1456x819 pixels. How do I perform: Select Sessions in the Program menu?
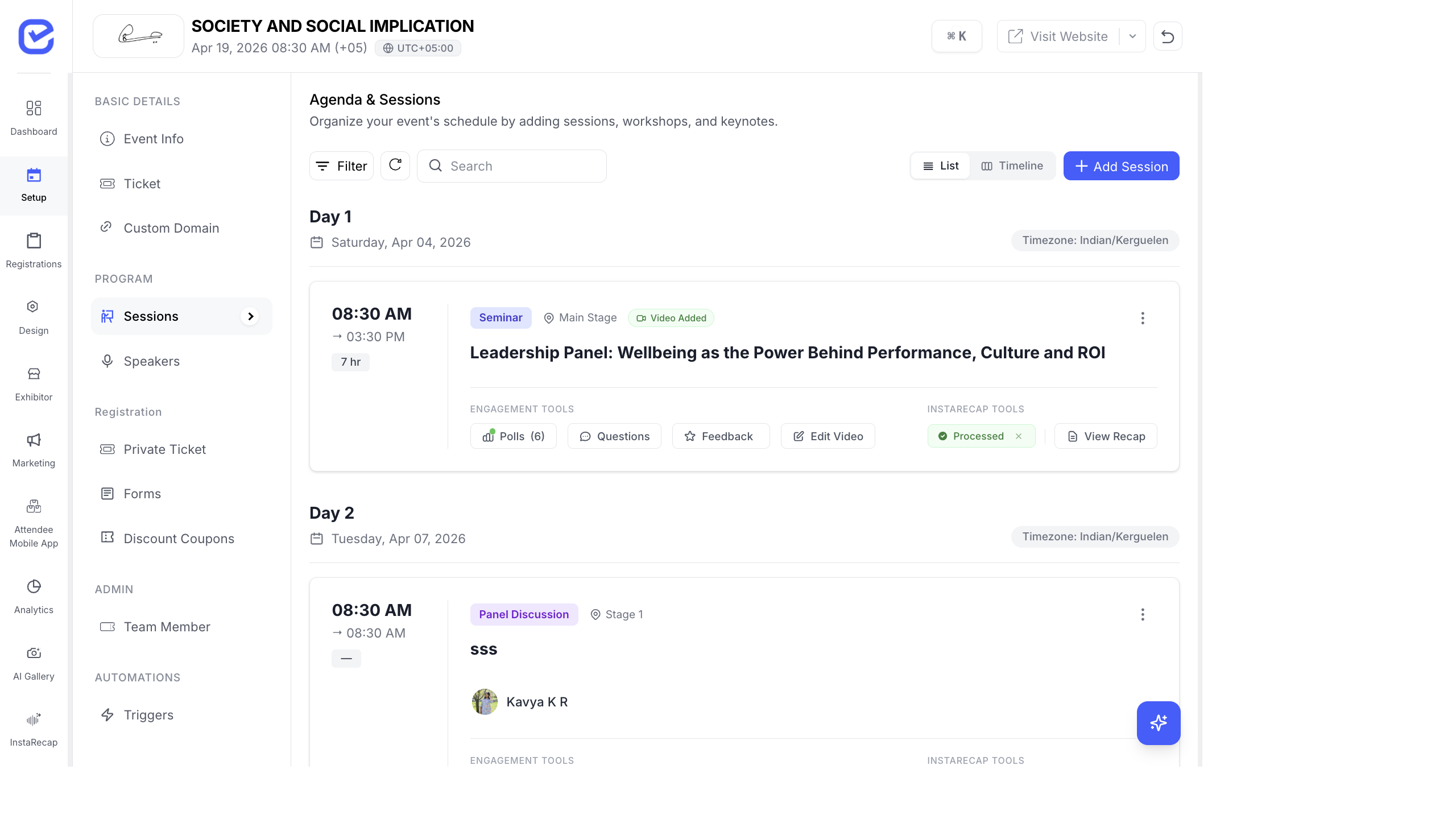[181, 316]
